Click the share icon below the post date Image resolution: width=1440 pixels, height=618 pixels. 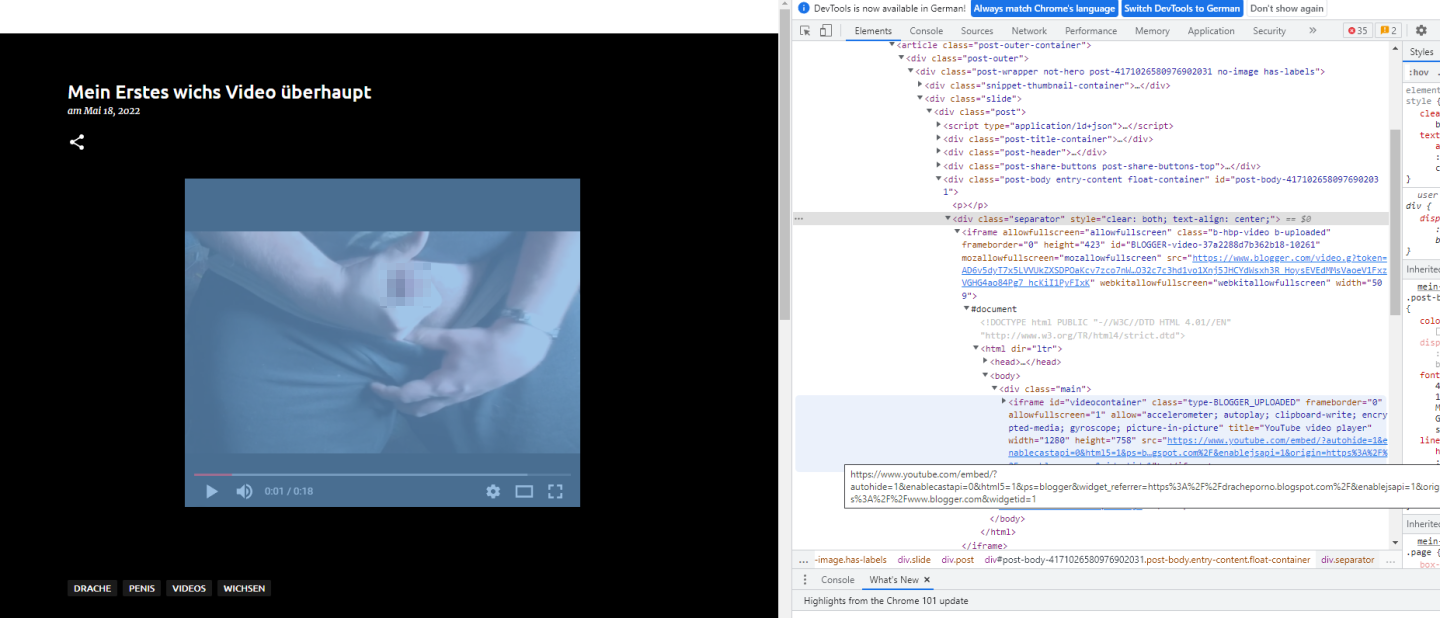[77, 142]
